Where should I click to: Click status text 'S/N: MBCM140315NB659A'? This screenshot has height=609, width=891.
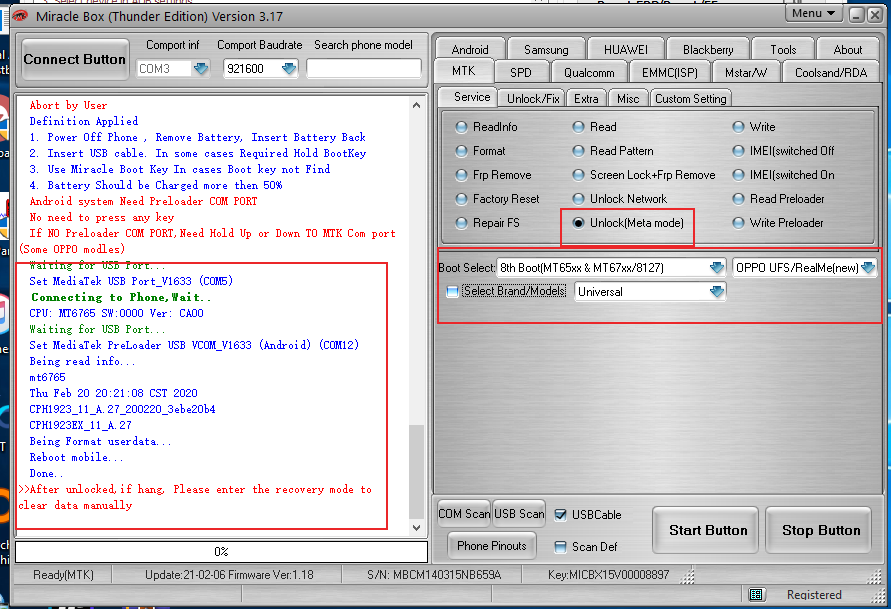[434, 575]
